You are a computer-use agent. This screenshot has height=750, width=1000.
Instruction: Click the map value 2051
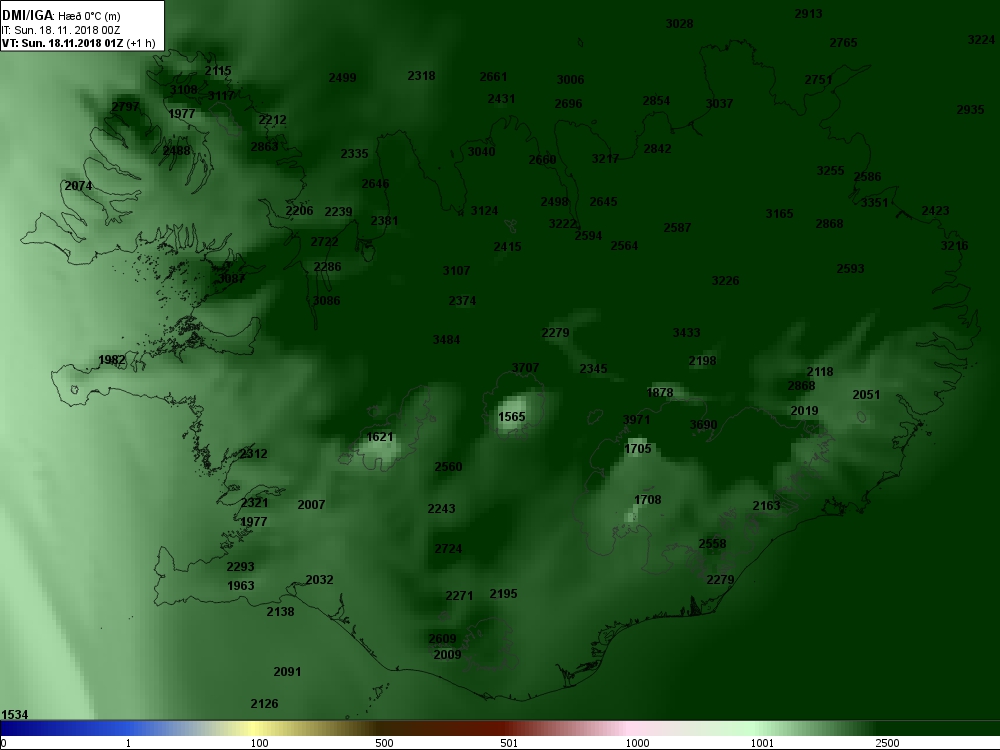point(866,395)
